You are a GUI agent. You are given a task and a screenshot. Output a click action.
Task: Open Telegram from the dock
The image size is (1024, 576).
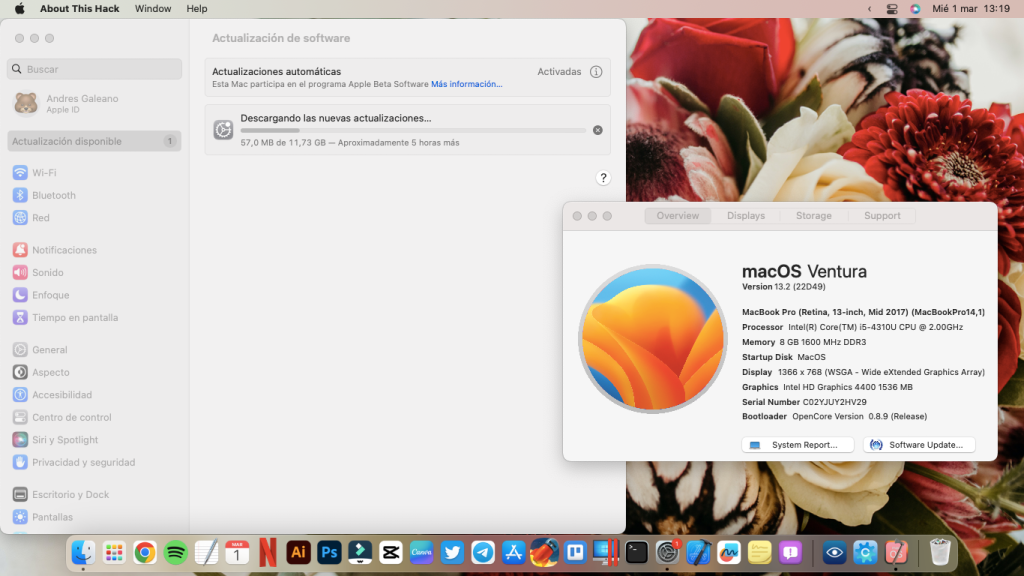tap(483, 552)
